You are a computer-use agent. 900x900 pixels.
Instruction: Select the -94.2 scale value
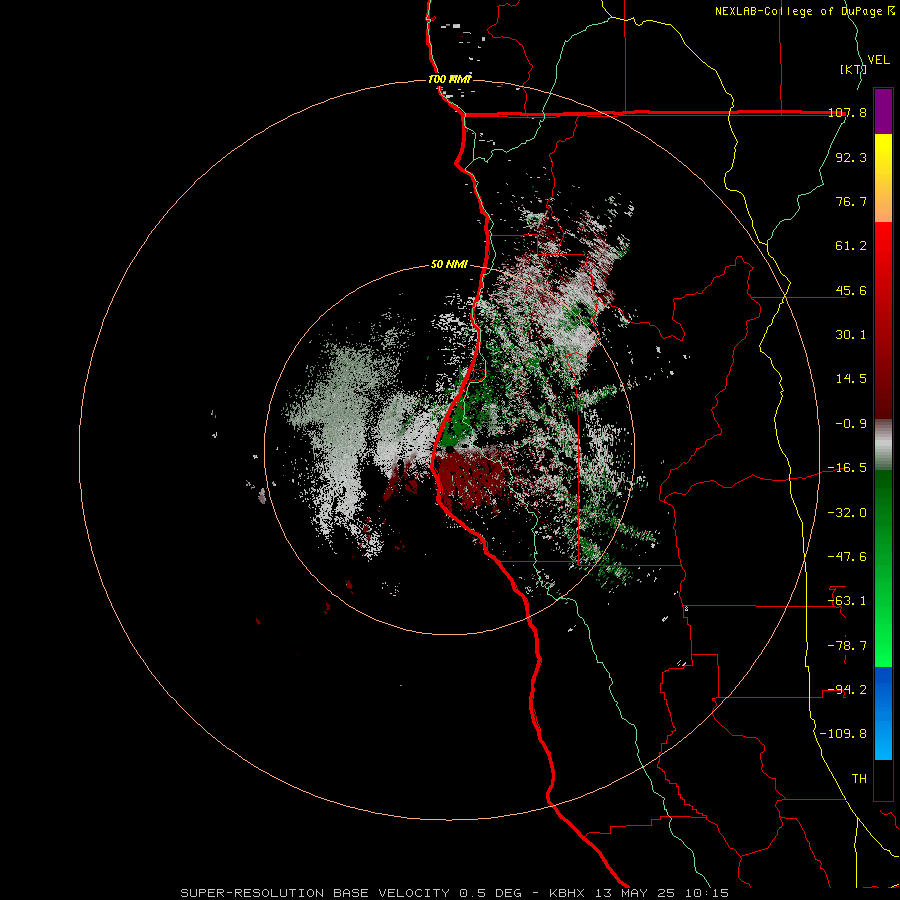click(x=848, y=690)
